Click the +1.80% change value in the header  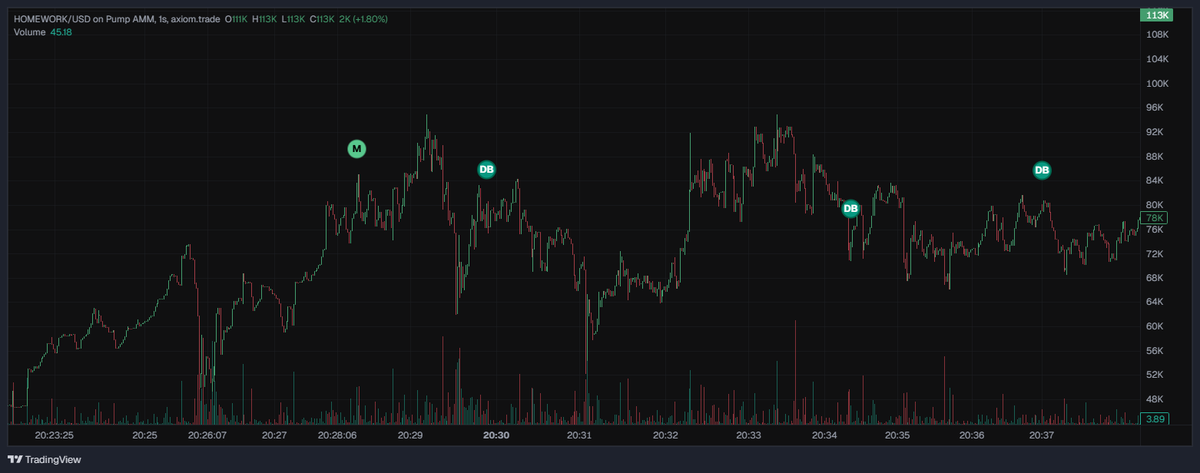[370, 19]
